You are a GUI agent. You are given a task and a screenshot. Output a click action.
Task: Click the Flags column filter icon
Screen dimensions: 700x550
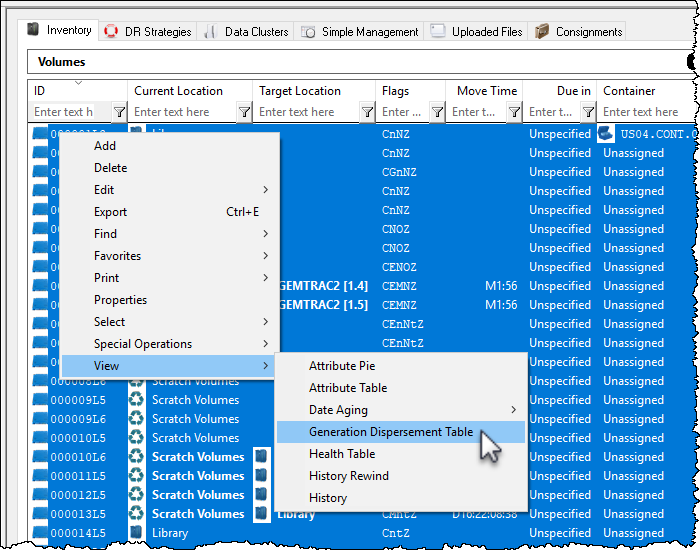pos(437,112)
